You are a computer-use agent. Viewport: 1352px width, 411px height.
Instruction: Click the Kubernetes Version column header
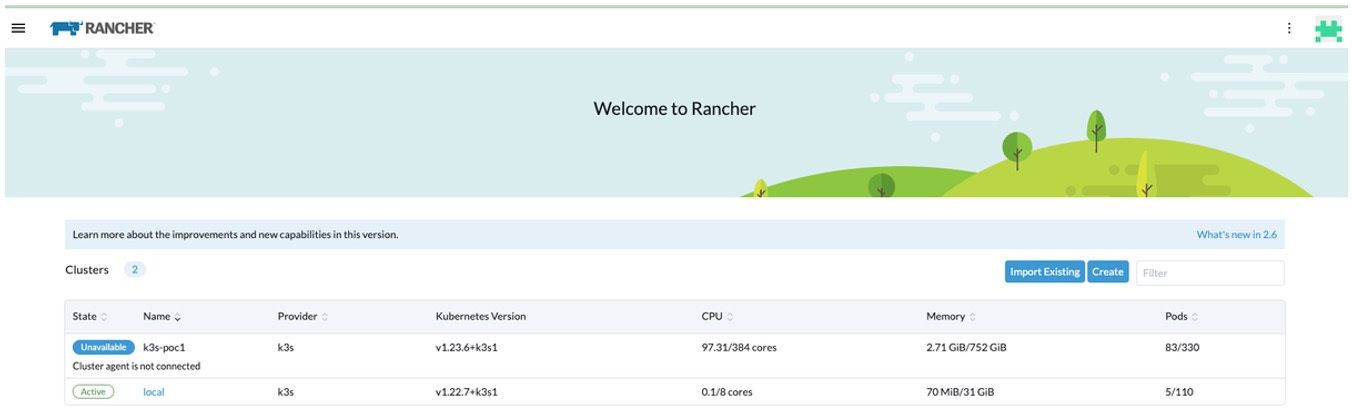coord(480,317)
